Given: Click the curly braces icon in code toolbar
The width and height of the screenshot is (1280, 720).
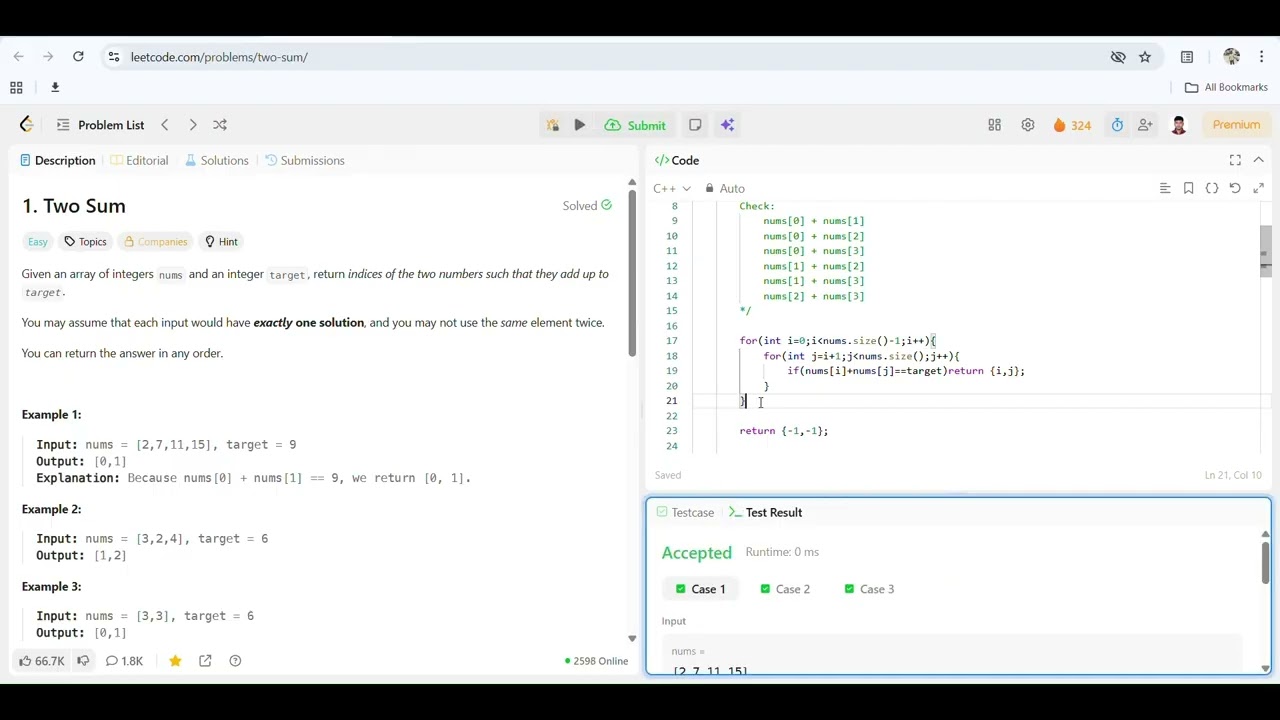Looking at the screenshot, I should click(1212, 188).
